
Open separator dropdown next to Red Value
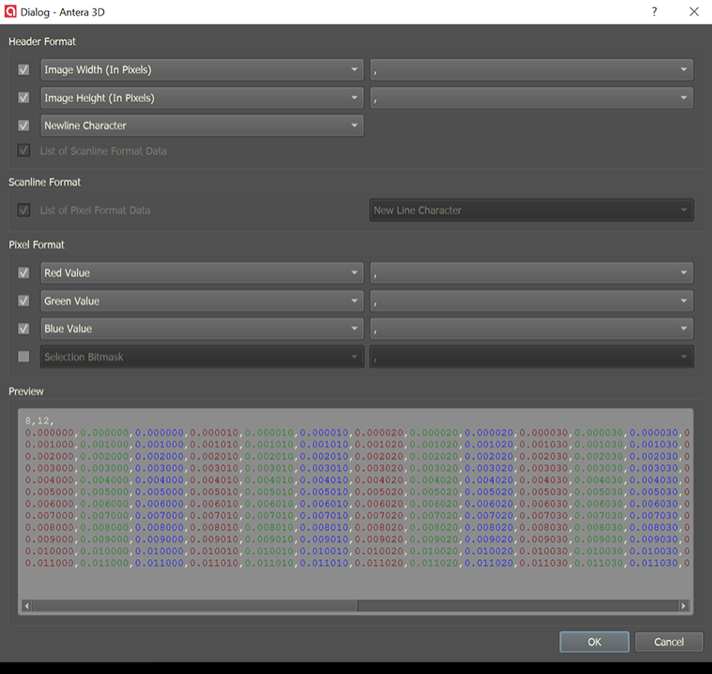(x=532, y=273)
